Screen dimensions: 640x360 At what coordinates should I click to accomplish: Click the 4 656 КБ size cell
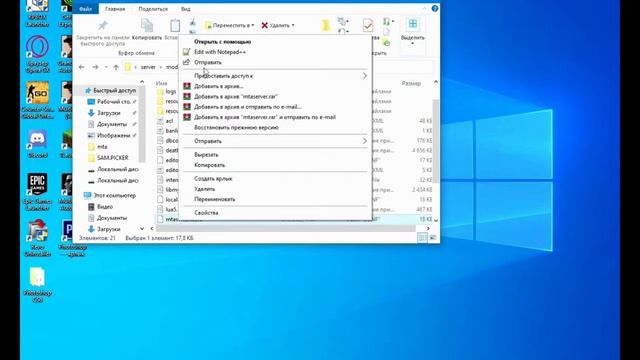422,150
